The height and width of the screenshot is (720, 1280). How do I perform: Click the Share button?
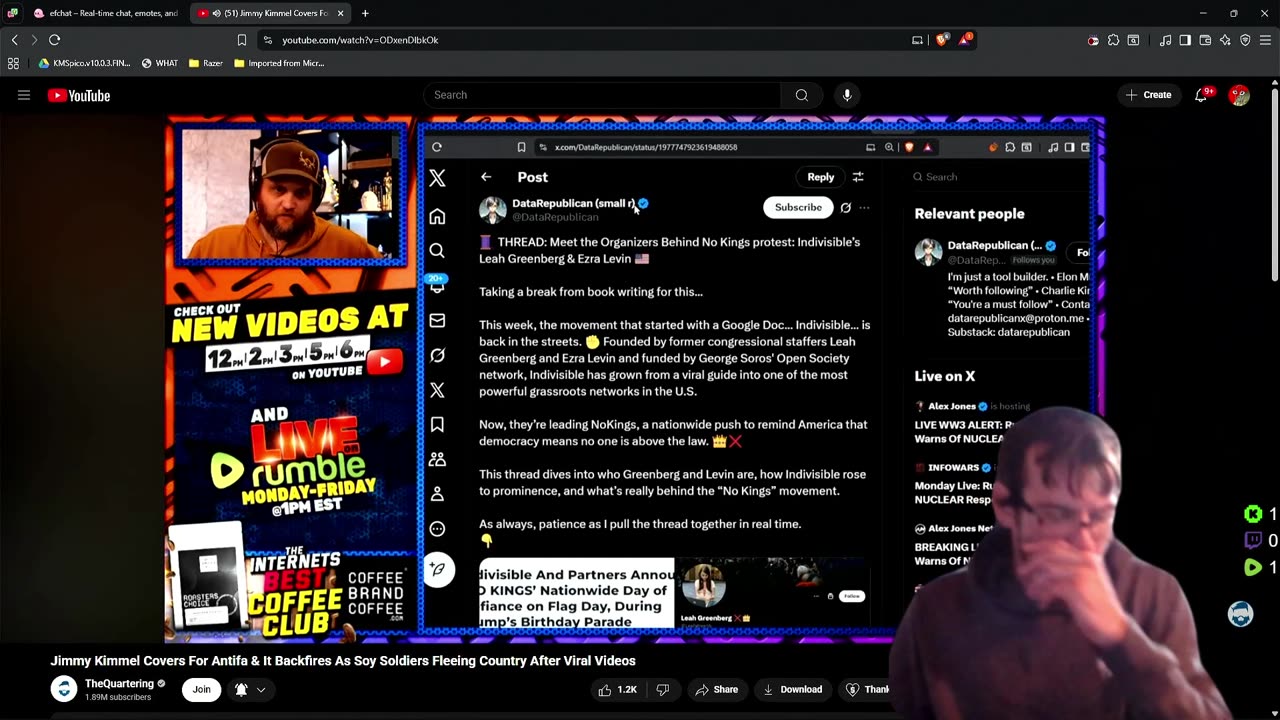pos(716,689)
